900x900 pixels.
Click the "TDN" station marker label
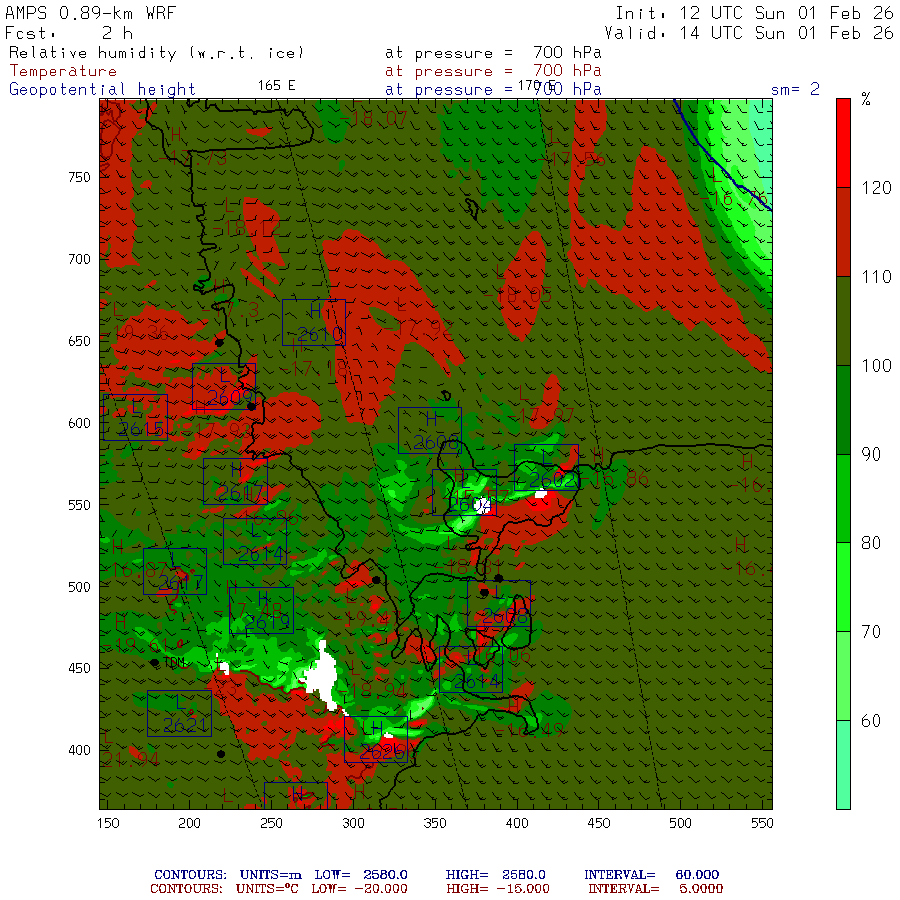(175, 662)
